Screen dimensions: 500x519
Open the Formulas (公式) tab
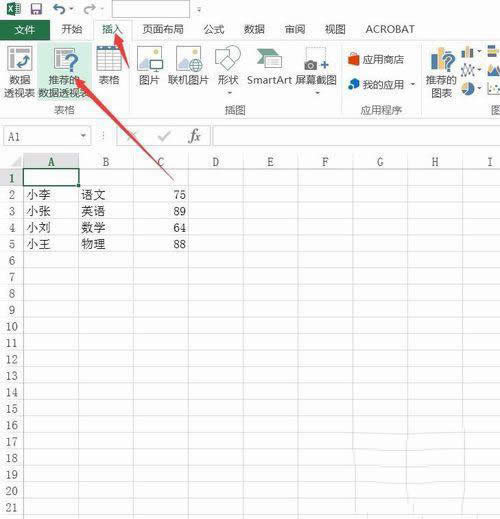click(x=214, y=29)
